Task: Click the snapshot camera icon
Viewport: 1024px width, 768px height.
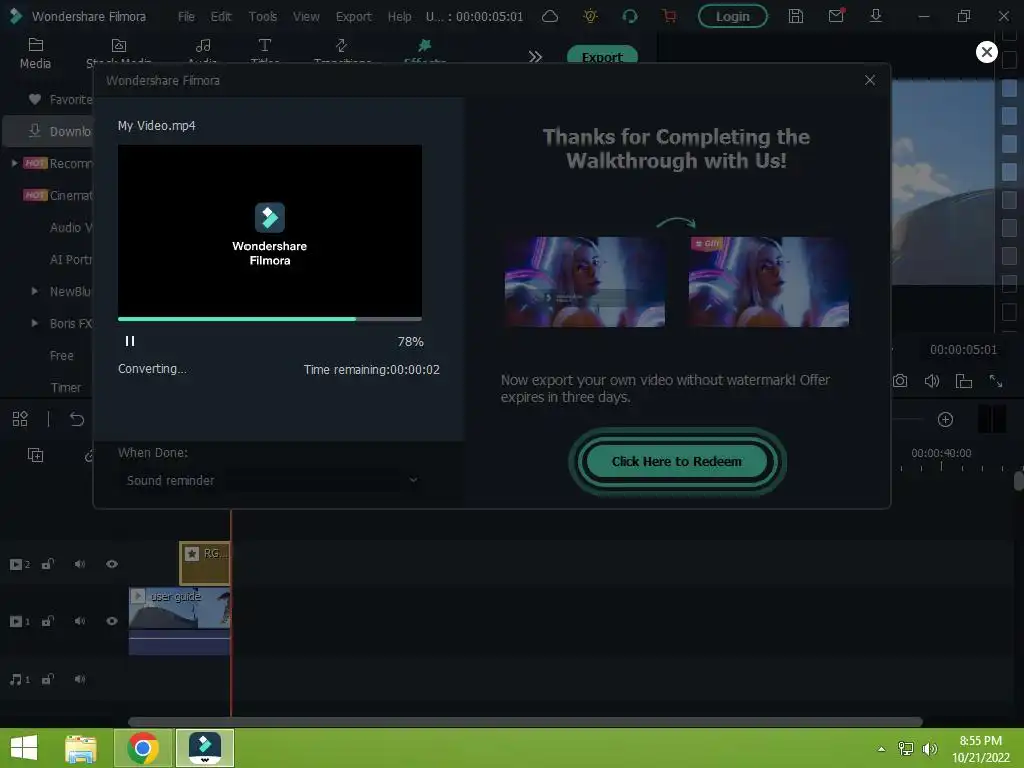Action: point(900,381)
